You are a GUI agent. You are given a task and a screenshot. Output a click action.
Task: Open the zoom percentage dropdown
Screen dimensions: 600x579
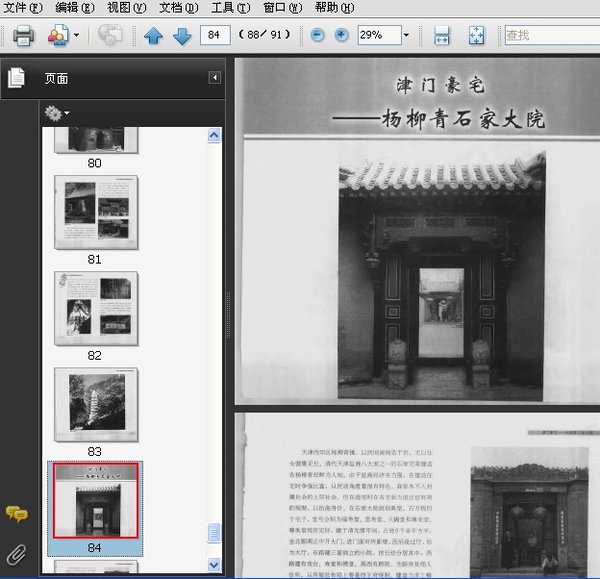(x=405, y=35)
